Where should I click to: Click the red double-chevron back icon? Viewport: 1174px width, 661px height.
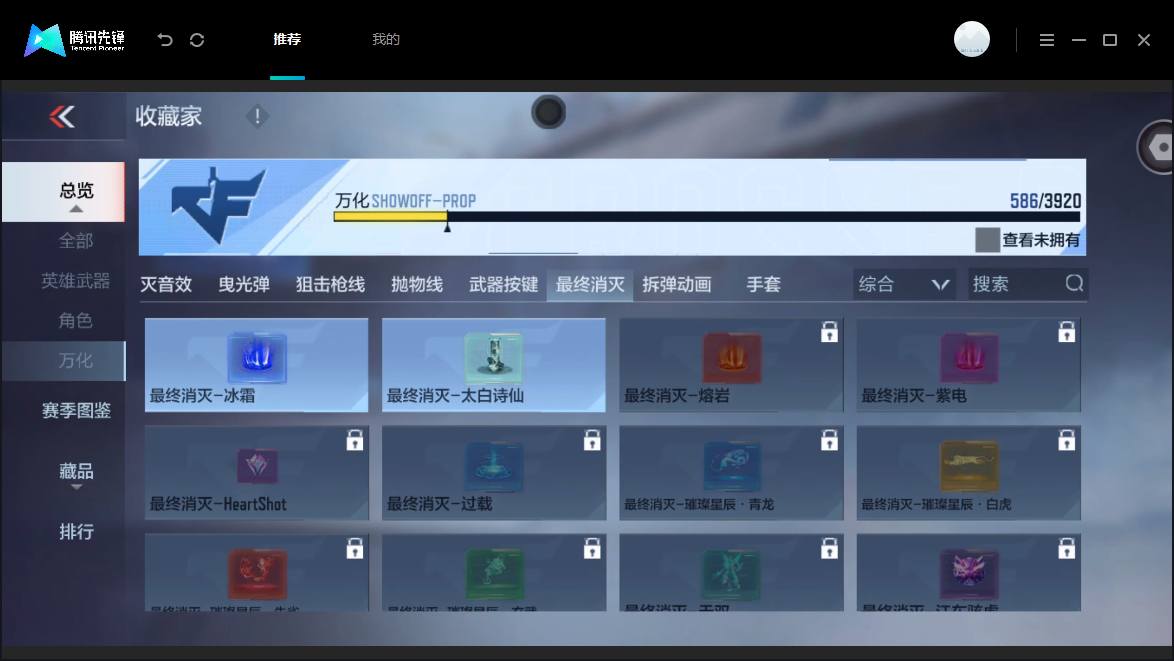62,117
